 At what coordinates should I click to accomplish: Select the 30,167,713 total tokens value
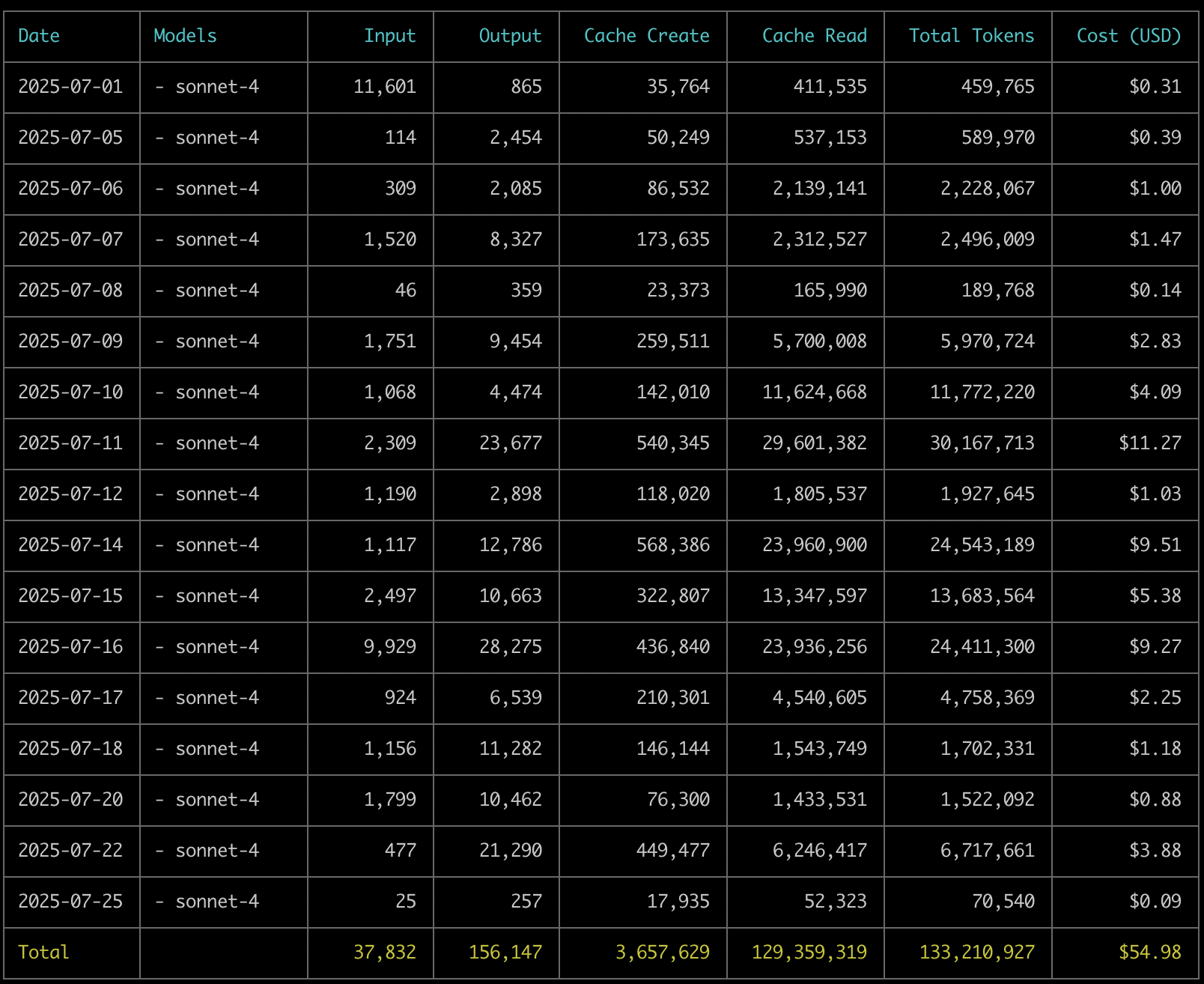(982, 443)
